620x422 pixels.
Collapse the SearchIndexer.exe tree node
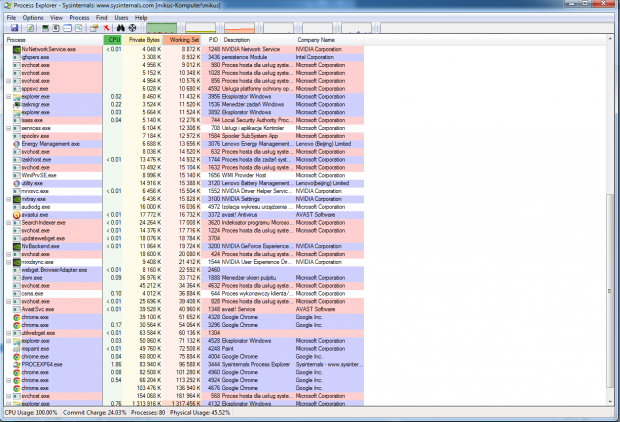point(8,223)
